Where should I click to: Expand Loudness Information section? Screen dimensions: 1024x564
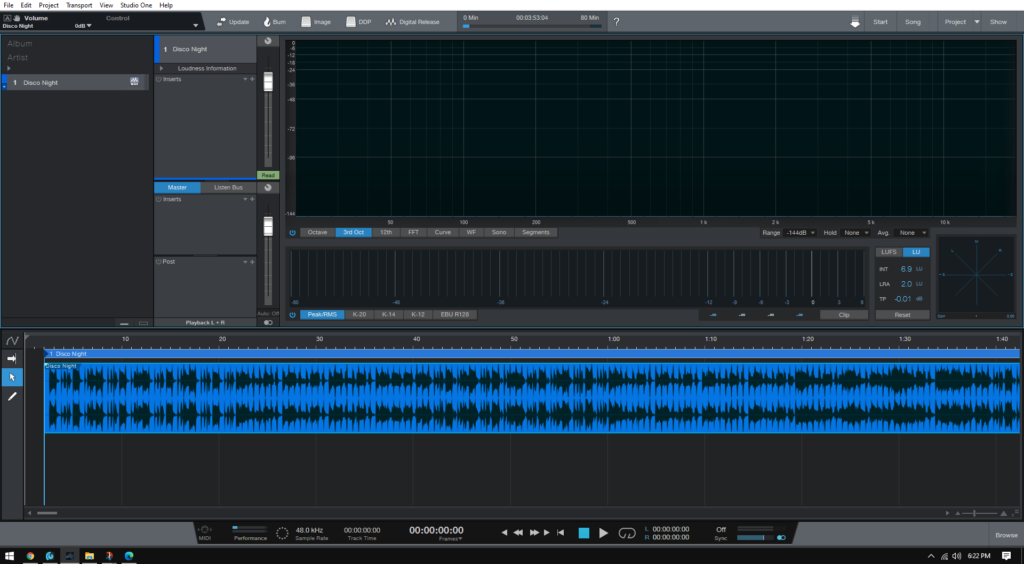[161, 68]
